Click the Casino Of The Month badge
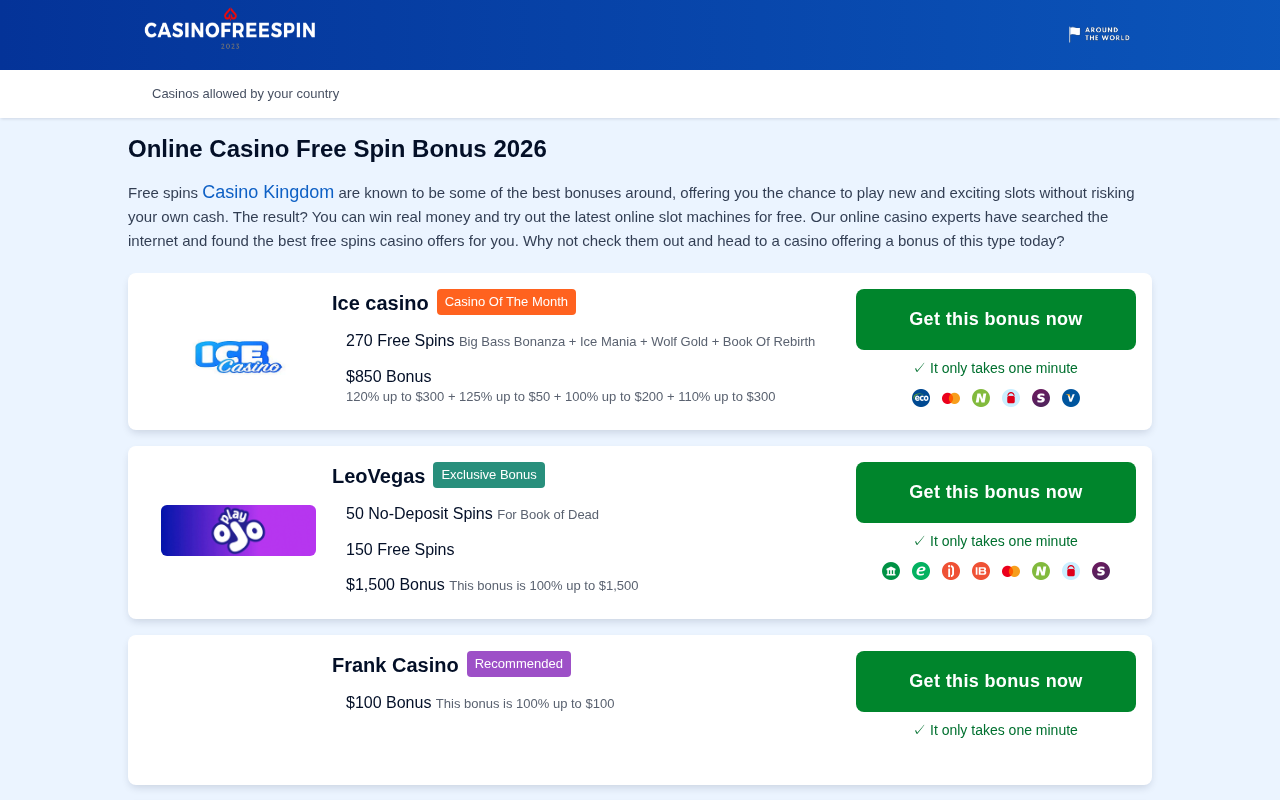Viewport: 1280px width, 800px height. [x=506, y=302]
